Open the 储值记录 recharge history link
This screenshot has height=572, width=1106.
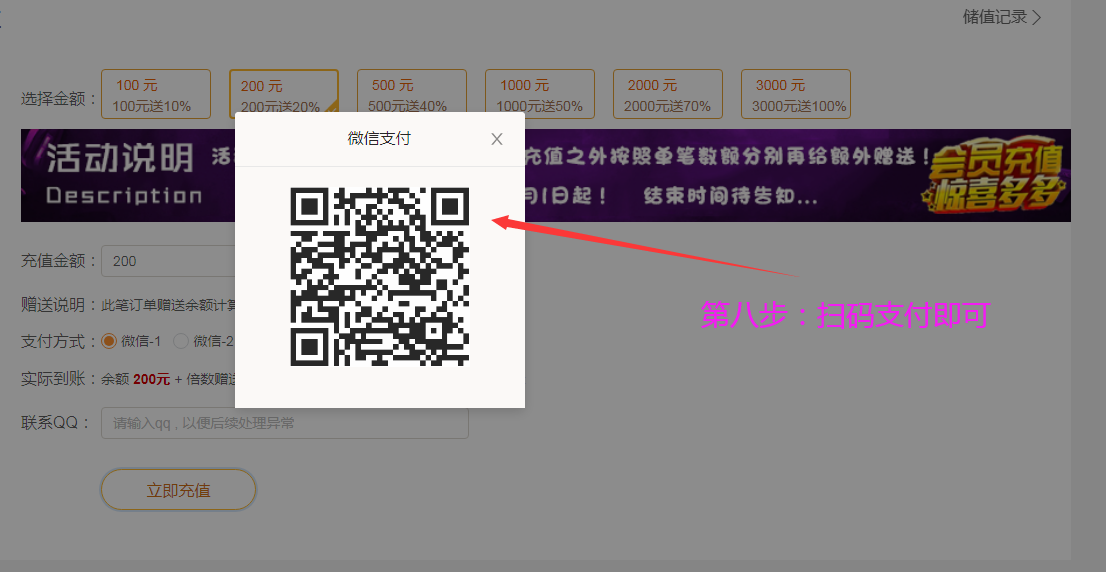pos(994,17)
